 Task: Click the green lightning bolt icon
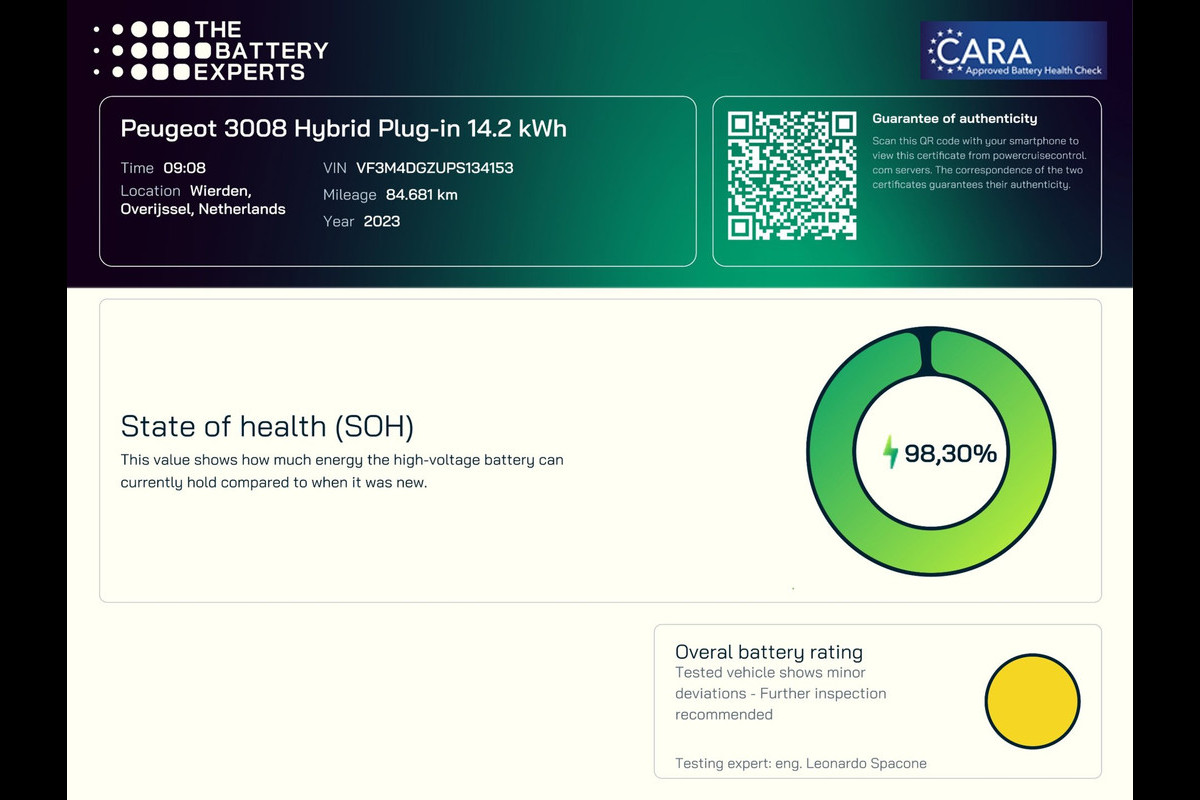tap(890, 452)
